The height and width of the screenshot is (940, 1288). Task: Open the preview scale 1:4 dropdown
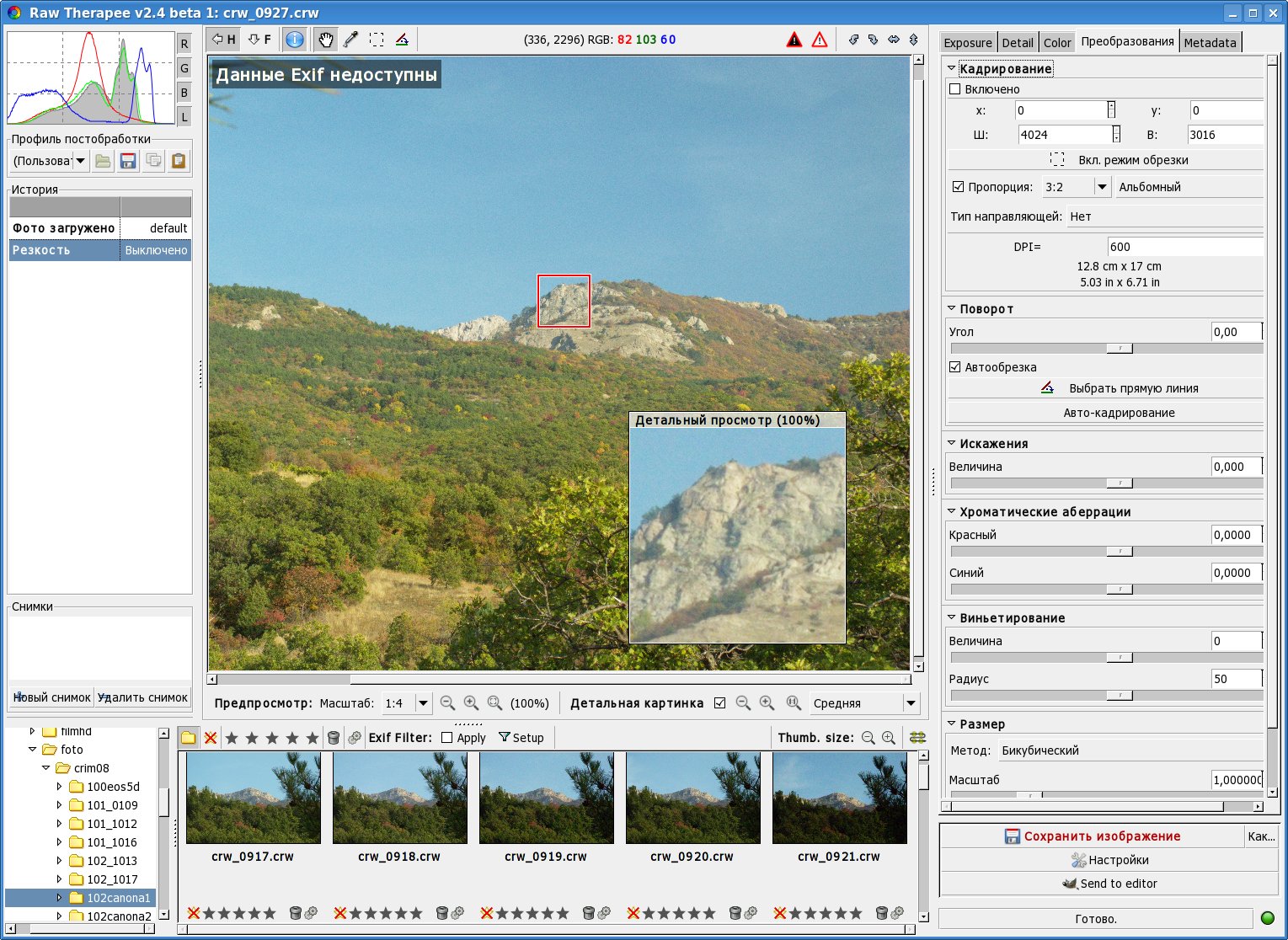(x=424, y=703)
